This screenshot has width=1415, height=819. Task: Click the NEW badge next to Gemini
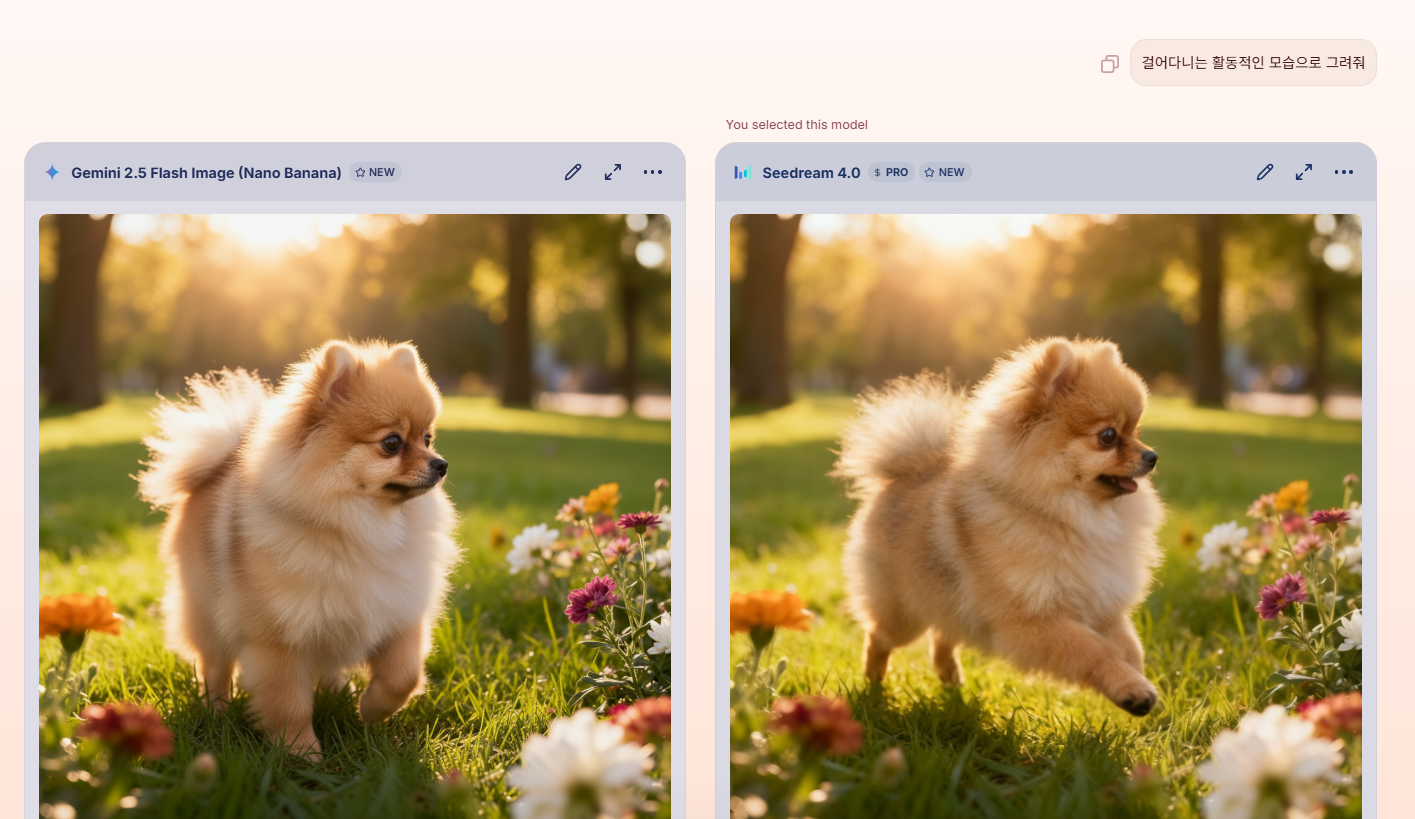(376, 172)
